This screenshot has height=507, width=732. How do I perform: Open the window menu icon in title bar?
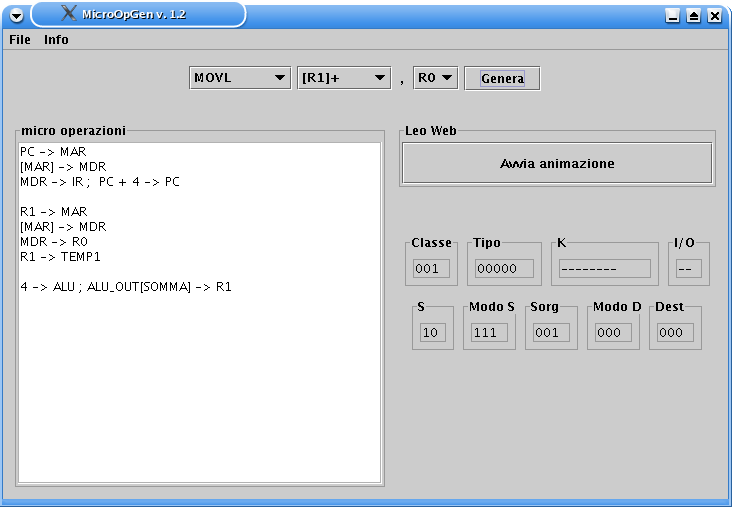tap(16, 15)
